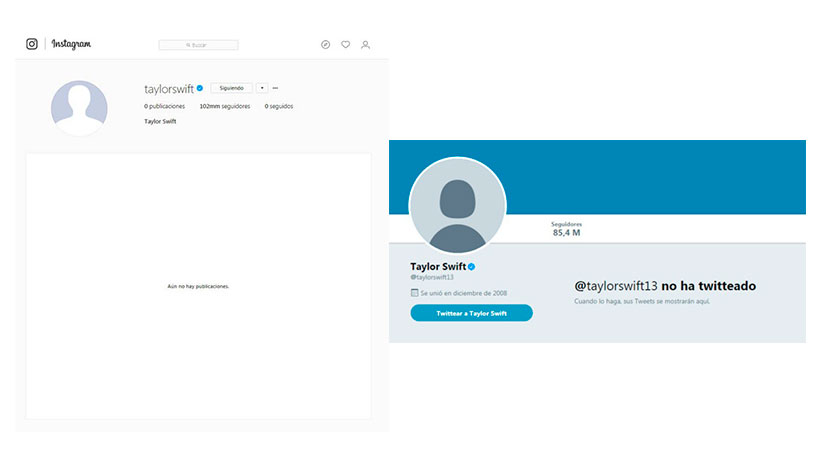Viewport: 830px width, 467px height.
Task: Click the Taylor Swift name under Instagram stats
Action: [x=160, y=121]
